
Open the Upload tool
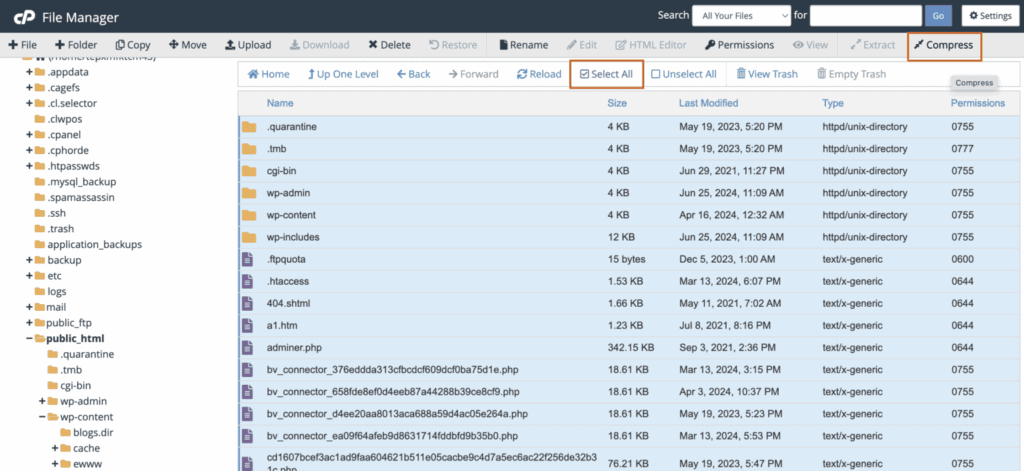(248, 45)
